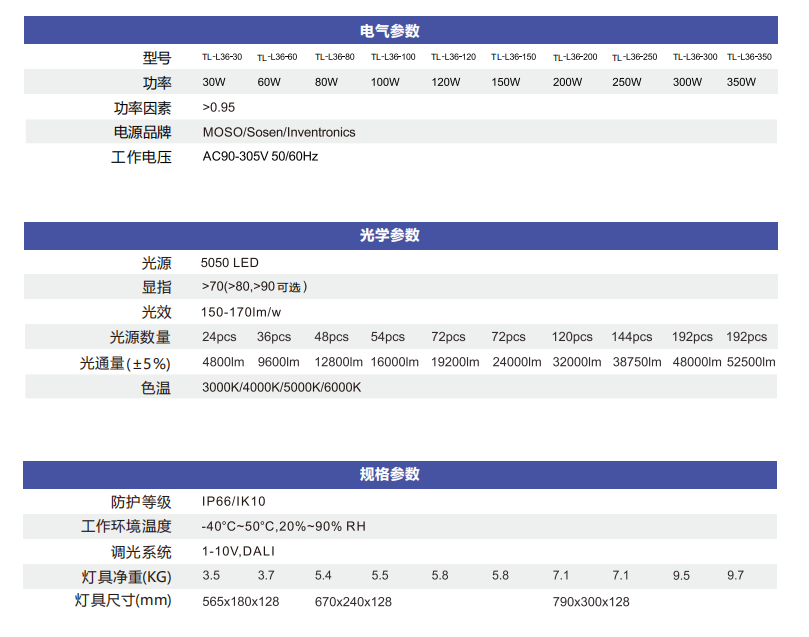This screenshot has width=809, height=637.
Task: Click the 350W power value
Action: [x=741, y=82]
